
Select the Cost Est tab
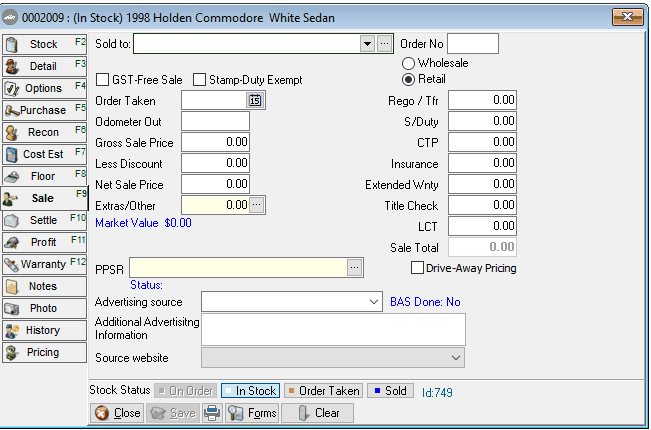coord(44,154)
